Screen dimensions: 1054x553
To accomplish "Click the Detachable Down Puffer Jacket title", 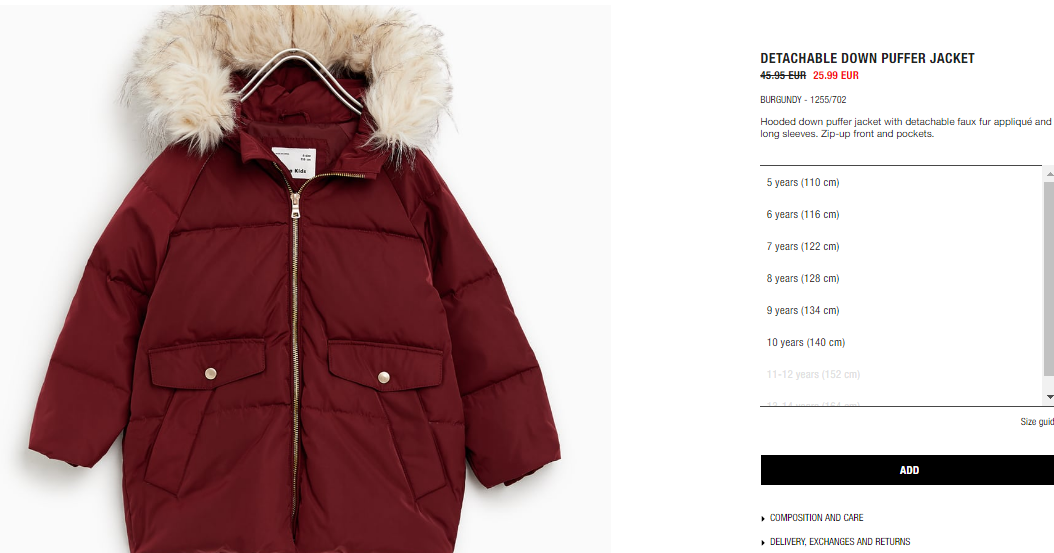I will click(x=867, y=58).
